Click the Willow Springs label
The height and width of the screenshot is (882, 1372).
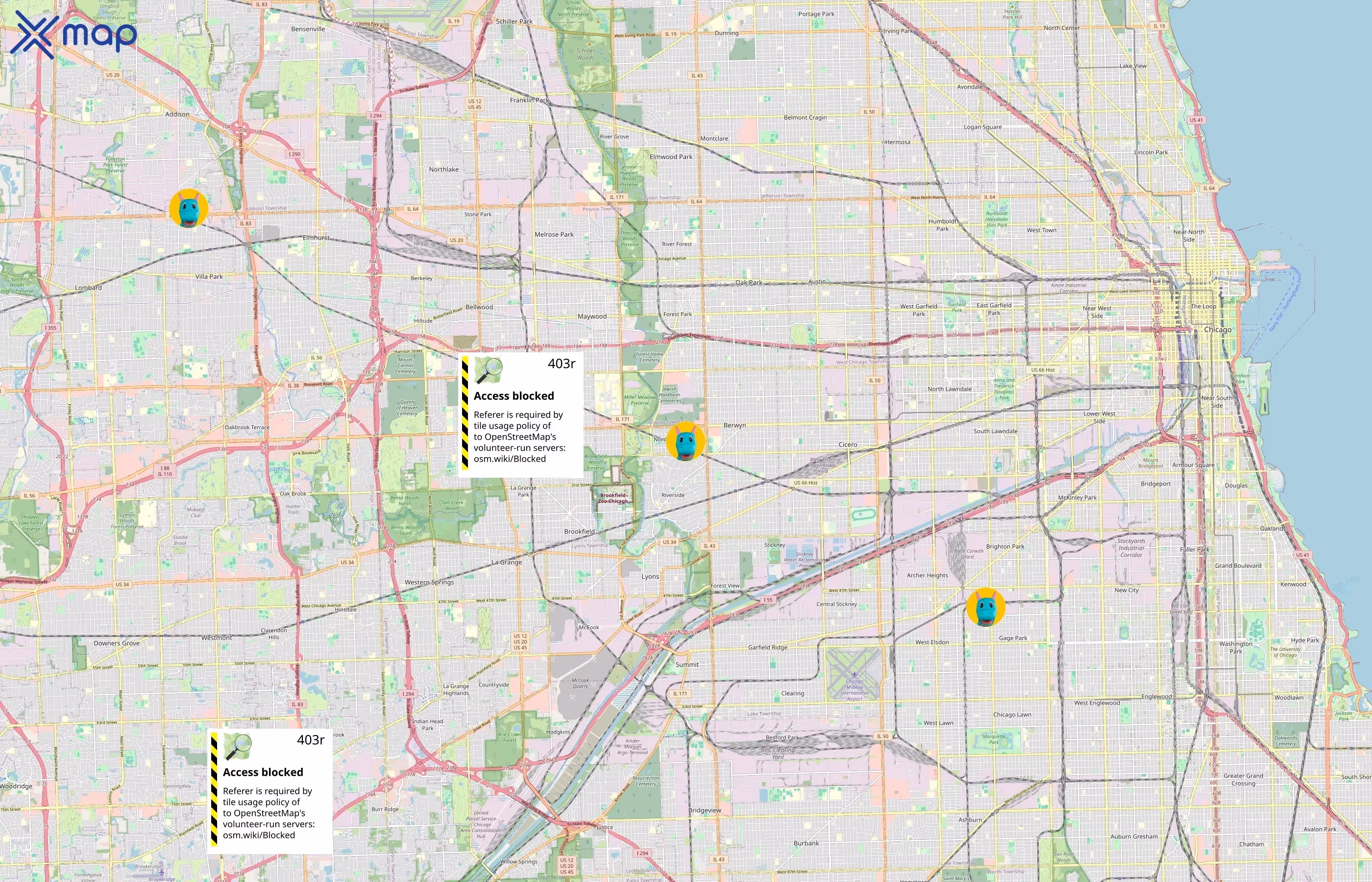[519, 861]
